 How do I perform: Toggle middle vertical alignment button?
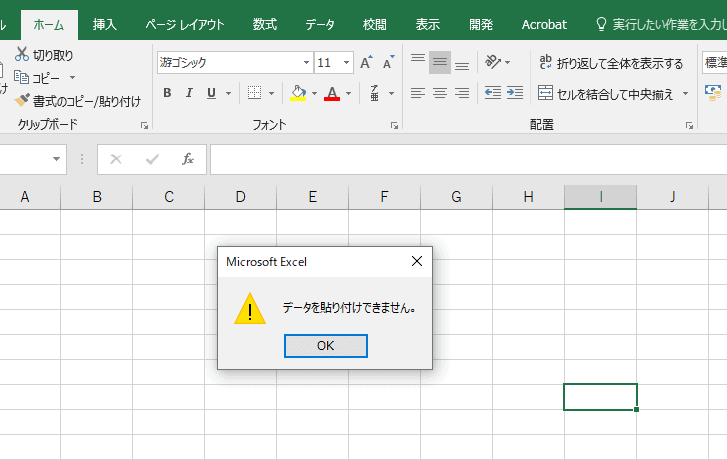[x=440, y=63]
